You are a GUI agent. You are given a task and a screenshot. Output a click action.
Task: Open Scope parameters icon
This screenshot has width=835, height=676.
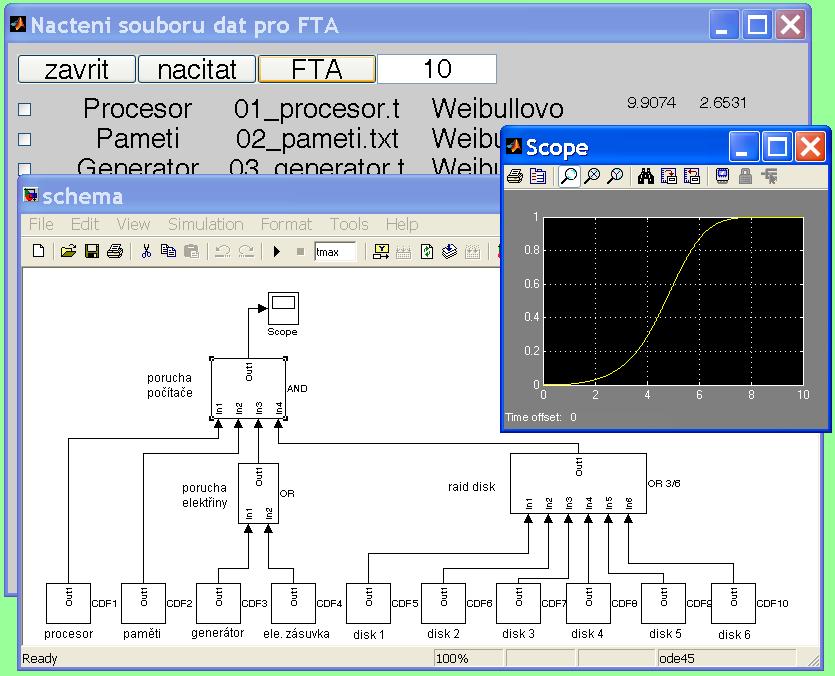tap(538, 176)
